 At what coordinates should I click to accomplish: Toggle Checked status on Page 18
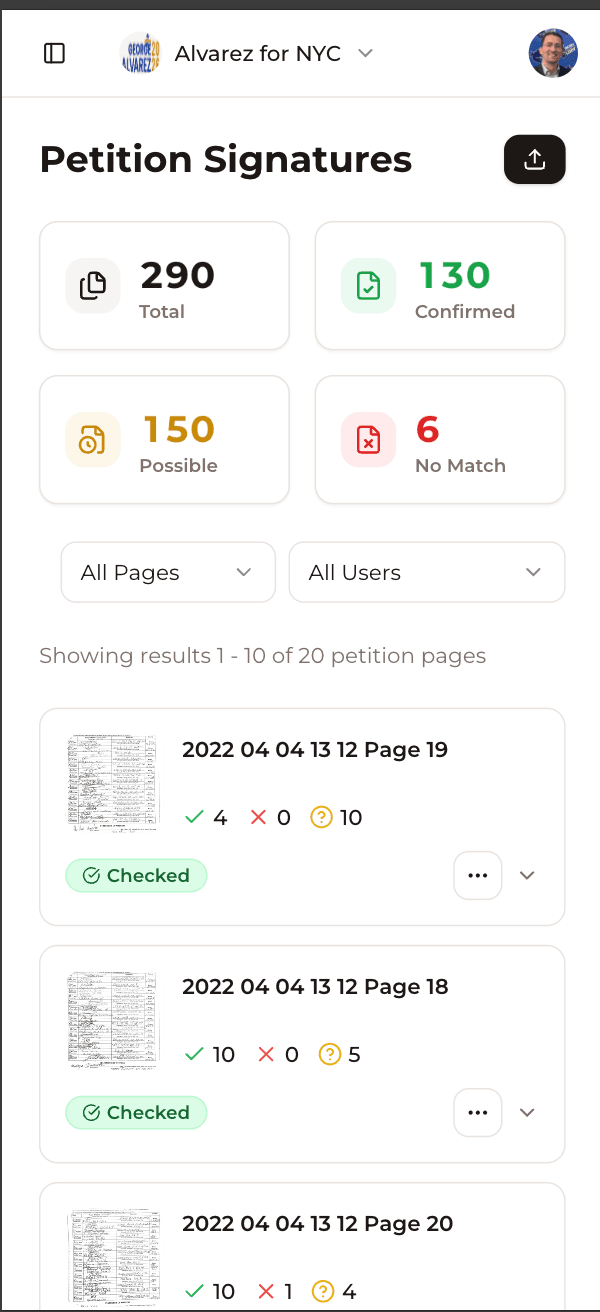point(136,1112)
